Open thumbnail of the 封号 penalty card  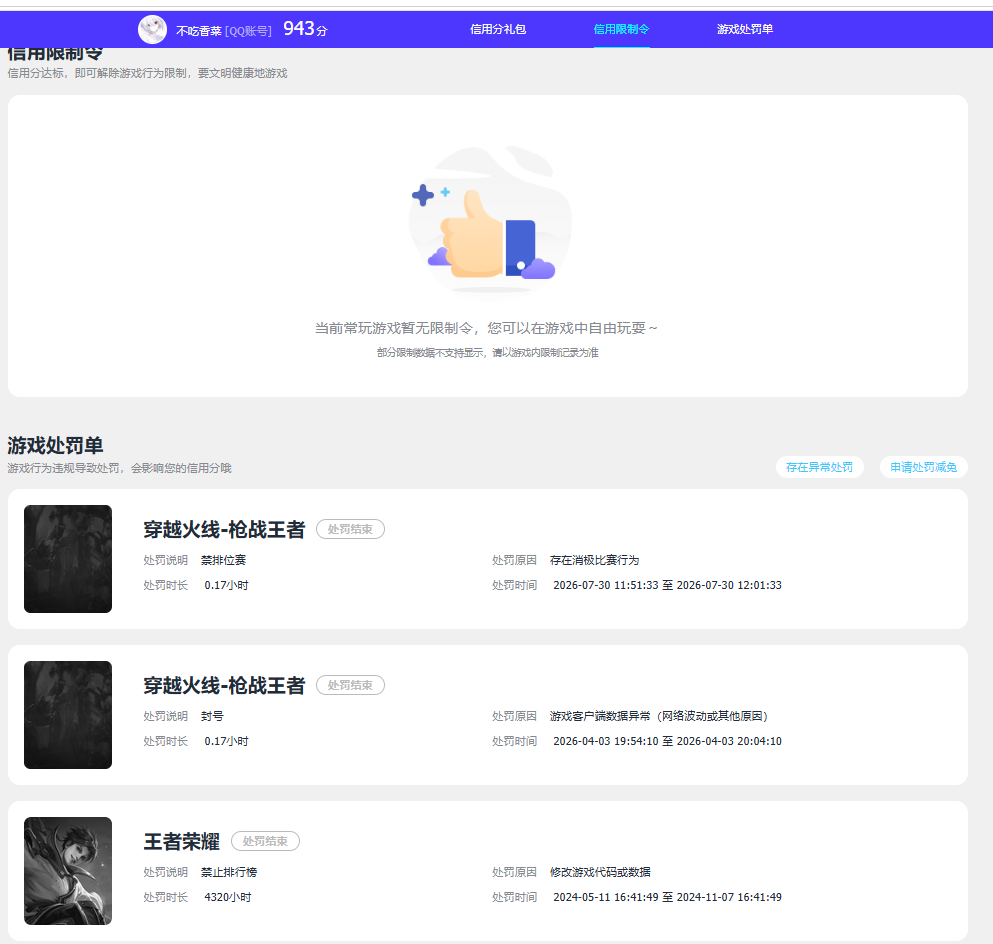click(x=68, y=715)
